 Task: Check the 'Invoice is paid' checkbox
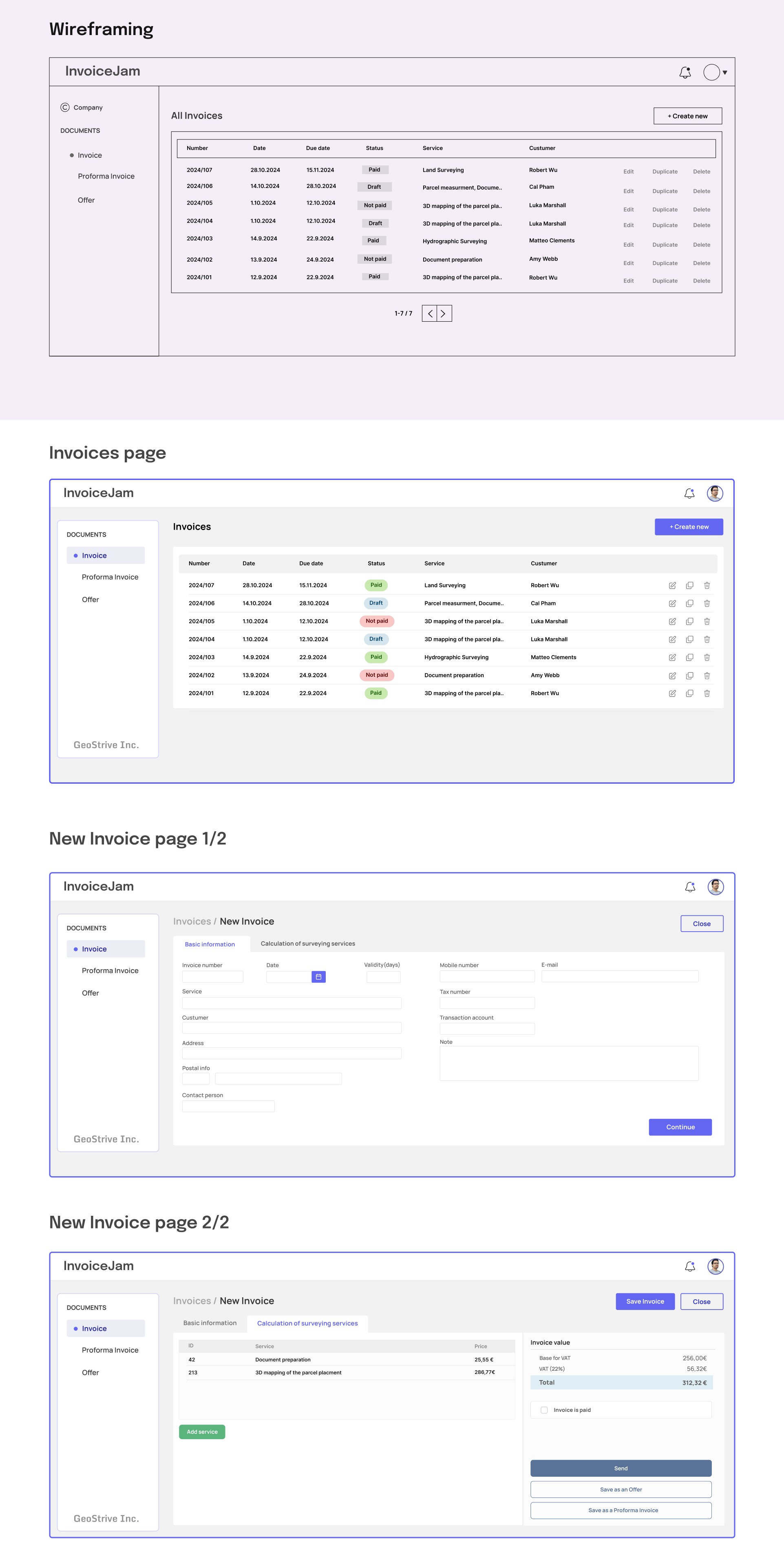coord(544,1410)
